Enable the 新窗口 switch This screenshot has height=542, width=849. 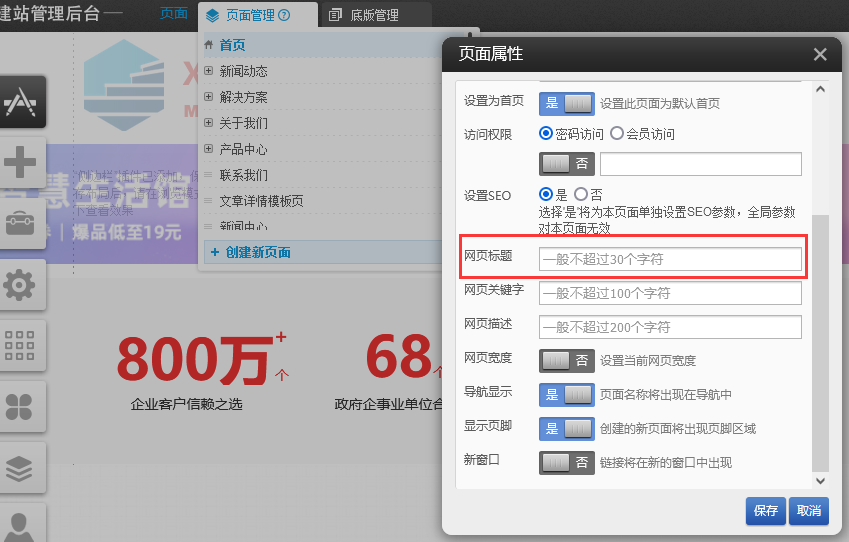[x=566, y=462]
